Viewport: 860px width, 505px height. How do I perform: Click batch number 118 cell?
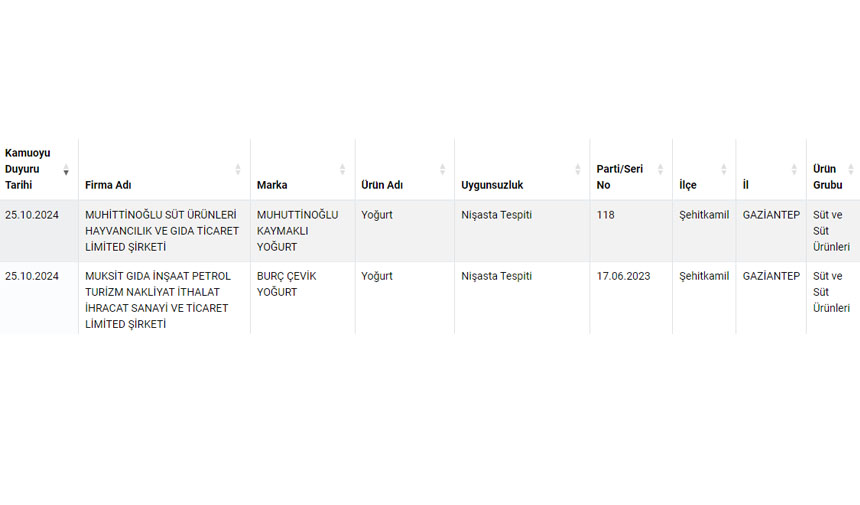click(x=606, y=215)
